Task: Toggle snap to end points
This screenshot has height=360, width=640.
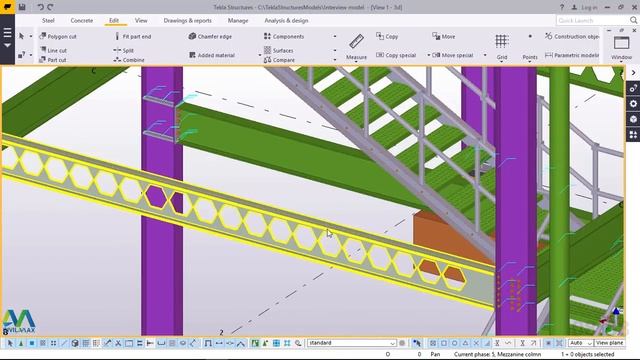Action: click(x=444, y=343)
